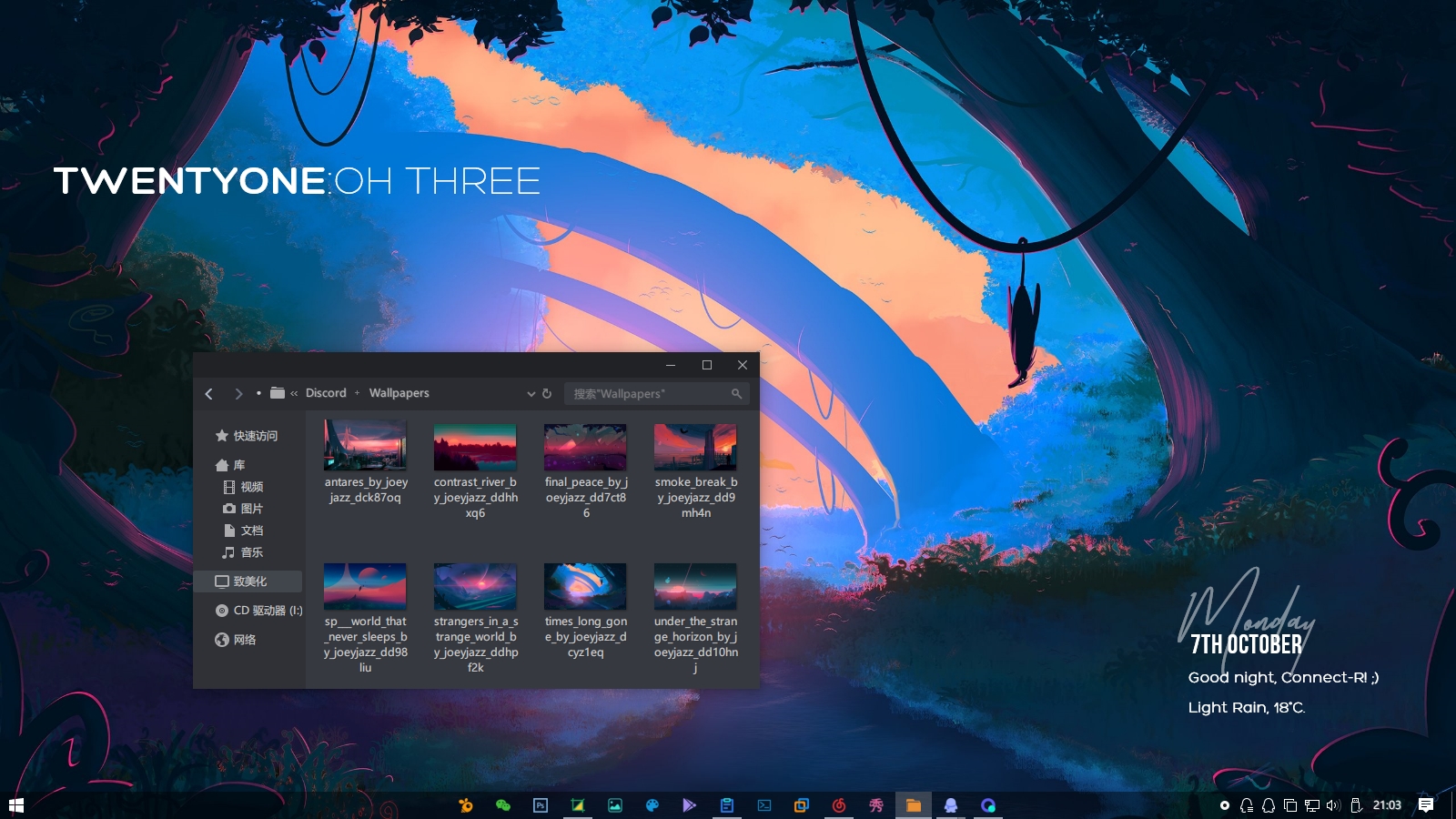
Task: Select 快速访问 in the sidebar
Action: [248, 436]
